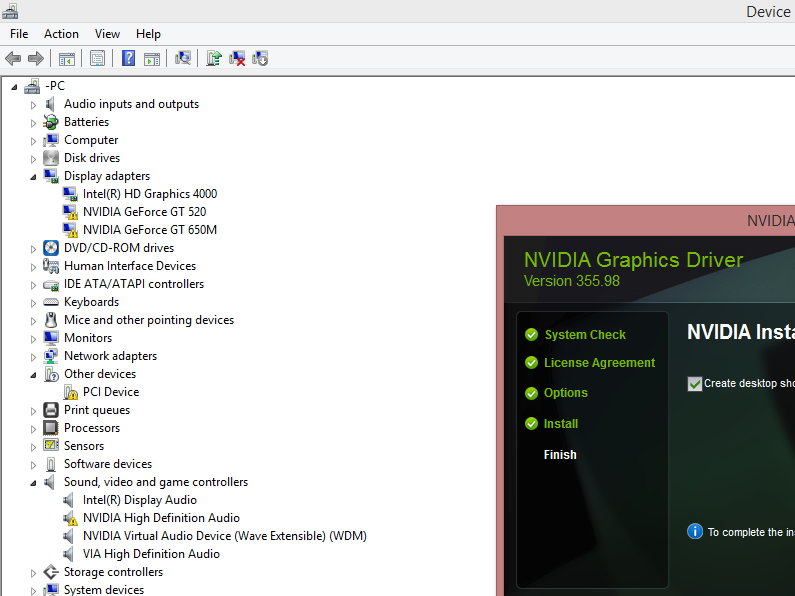Click the Keyboards category icon
Screen dimensions: 795x596
[x=51, y=302]
